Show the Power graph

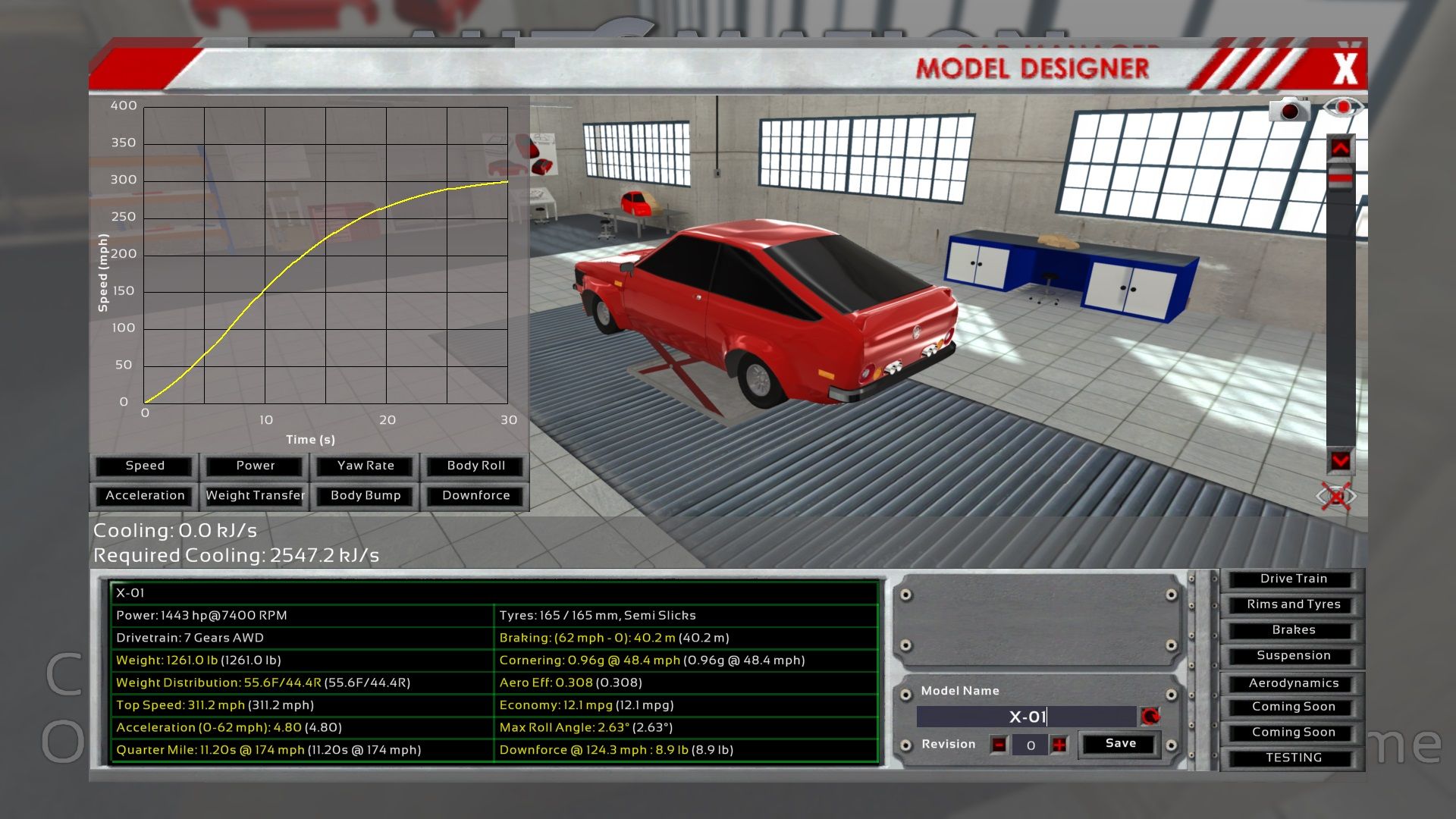pos(255,466)
